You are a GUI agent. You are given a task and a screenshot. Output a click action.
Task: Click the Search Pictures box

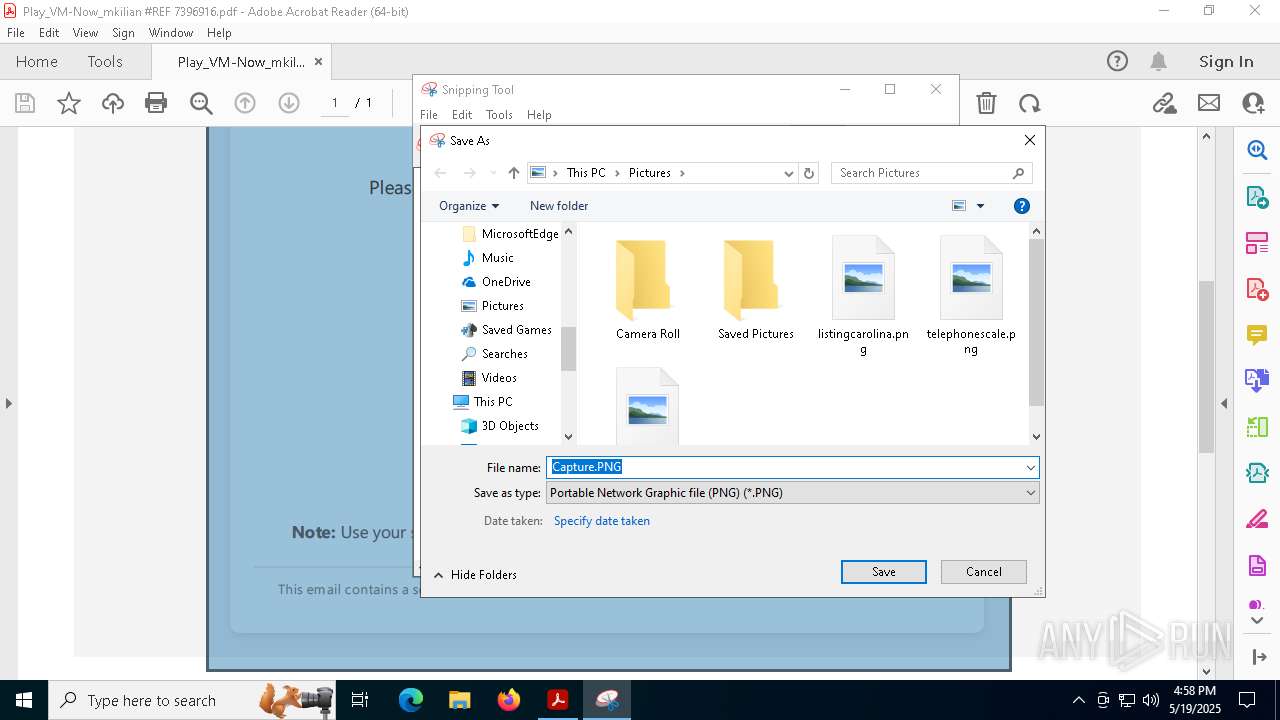click(x=931, y=173)
